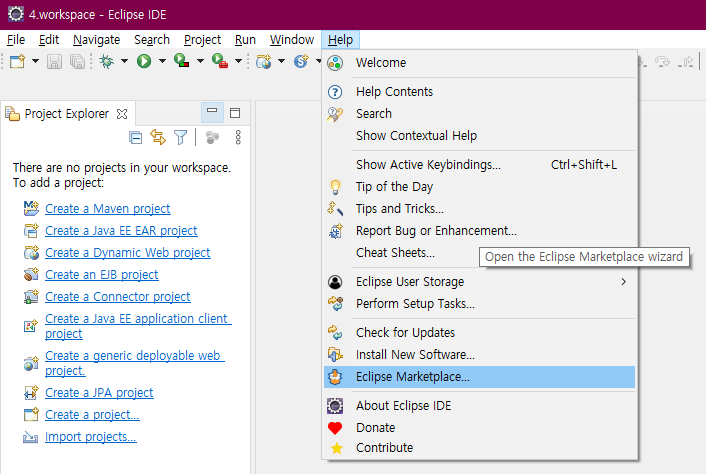The height and width of the screenshot is (474, 706).
Task: Select Show Contextual Help
Action: (479, 136)
